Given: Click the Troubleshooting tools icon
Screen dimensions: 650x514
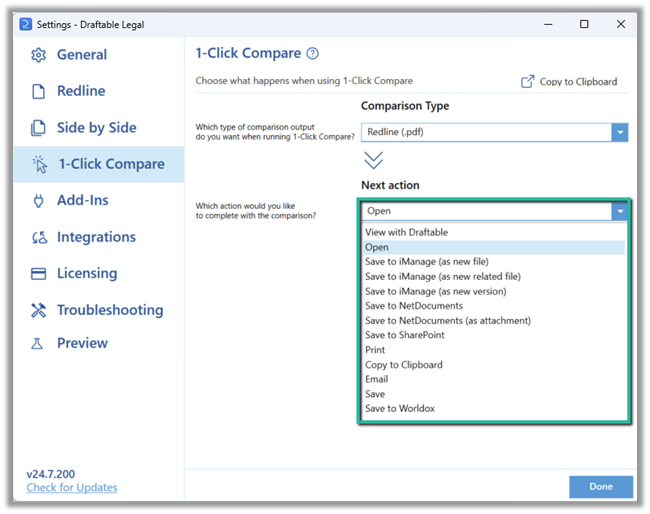Looking at the screenshot, I should [x=39, y=310].
